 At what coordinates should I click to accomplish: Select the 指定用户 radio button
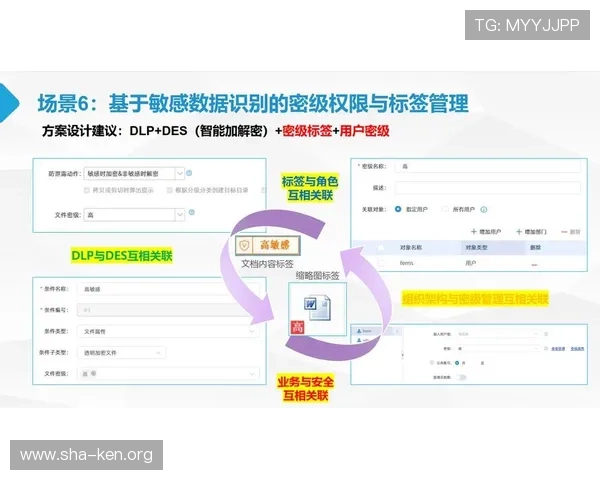coord(398,209)
